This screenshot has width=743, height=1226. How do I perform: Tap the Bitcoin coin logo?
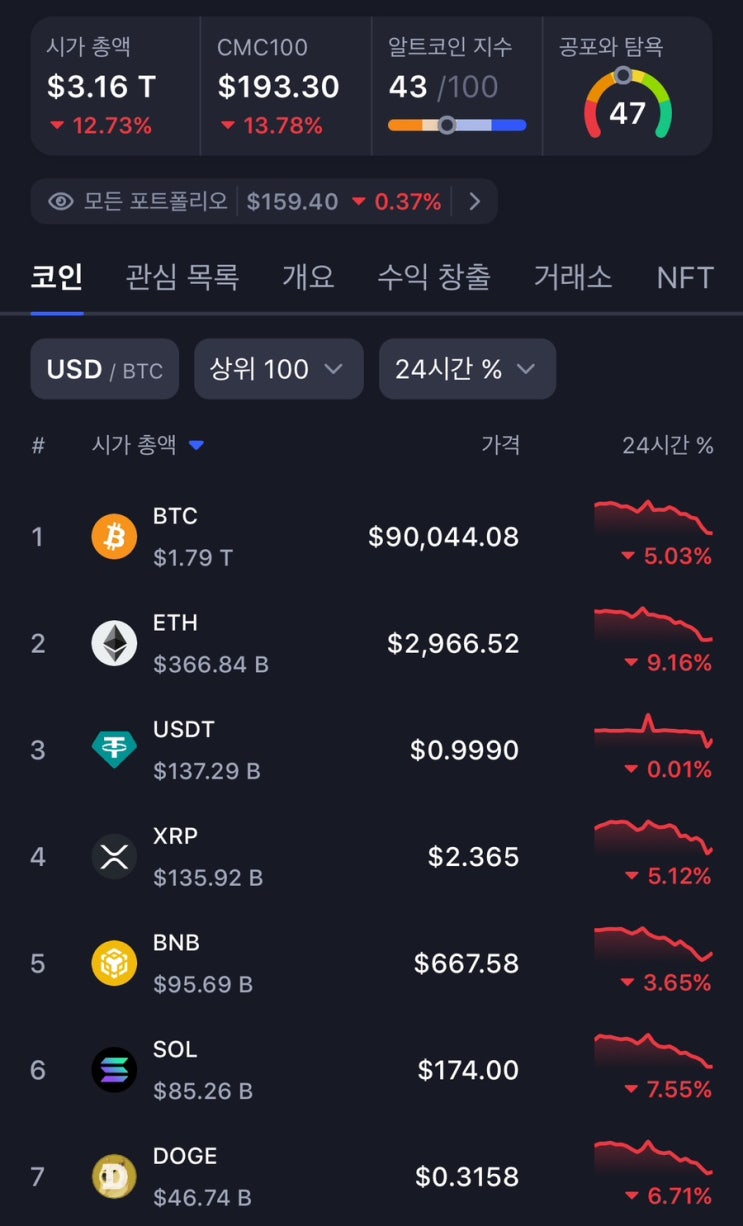(x=114, y=537)
